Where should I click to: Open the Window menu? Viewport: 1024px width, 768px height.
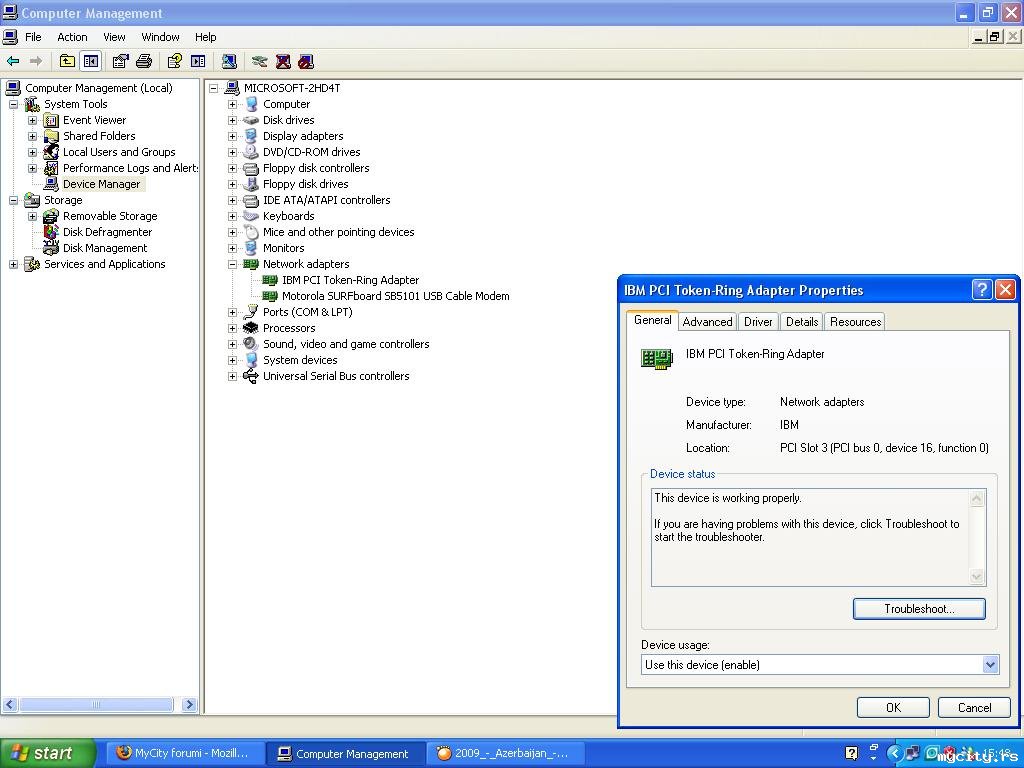pyautogui.click(x=160, y=37)
